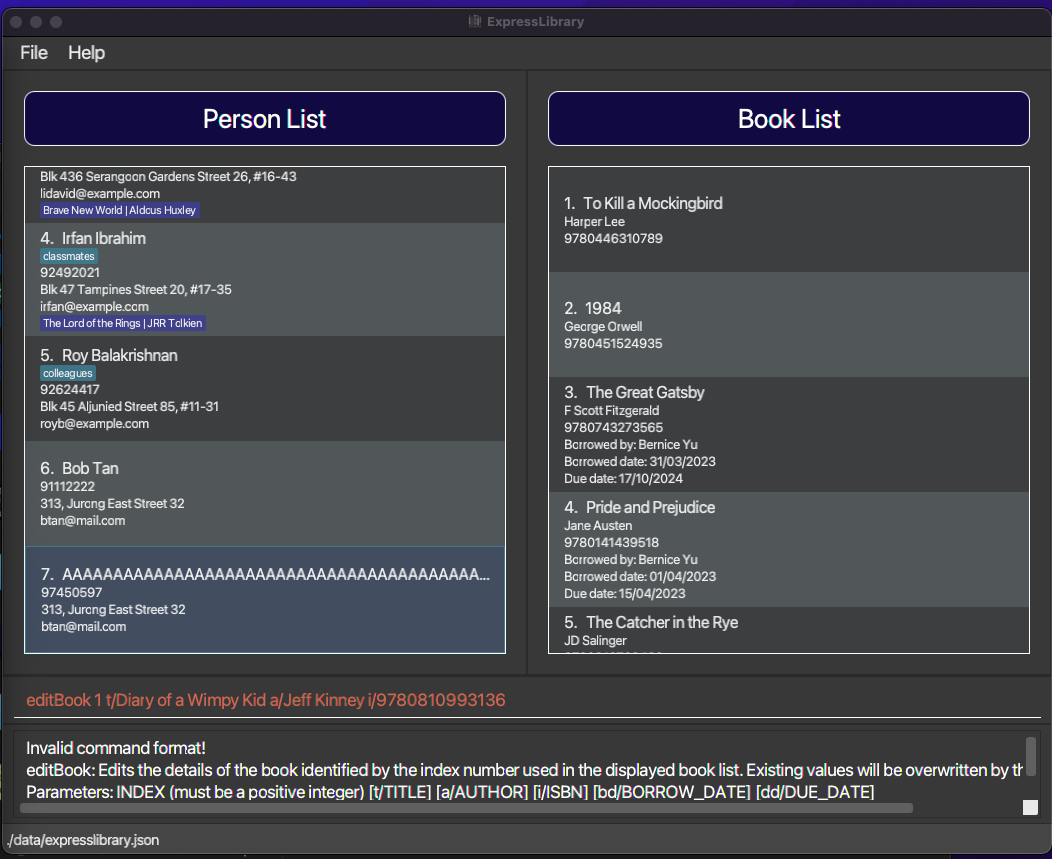Viewport: 1052px width, 859px height.
Task: Click ISBN 9780743273565
Action: point(613,427)
